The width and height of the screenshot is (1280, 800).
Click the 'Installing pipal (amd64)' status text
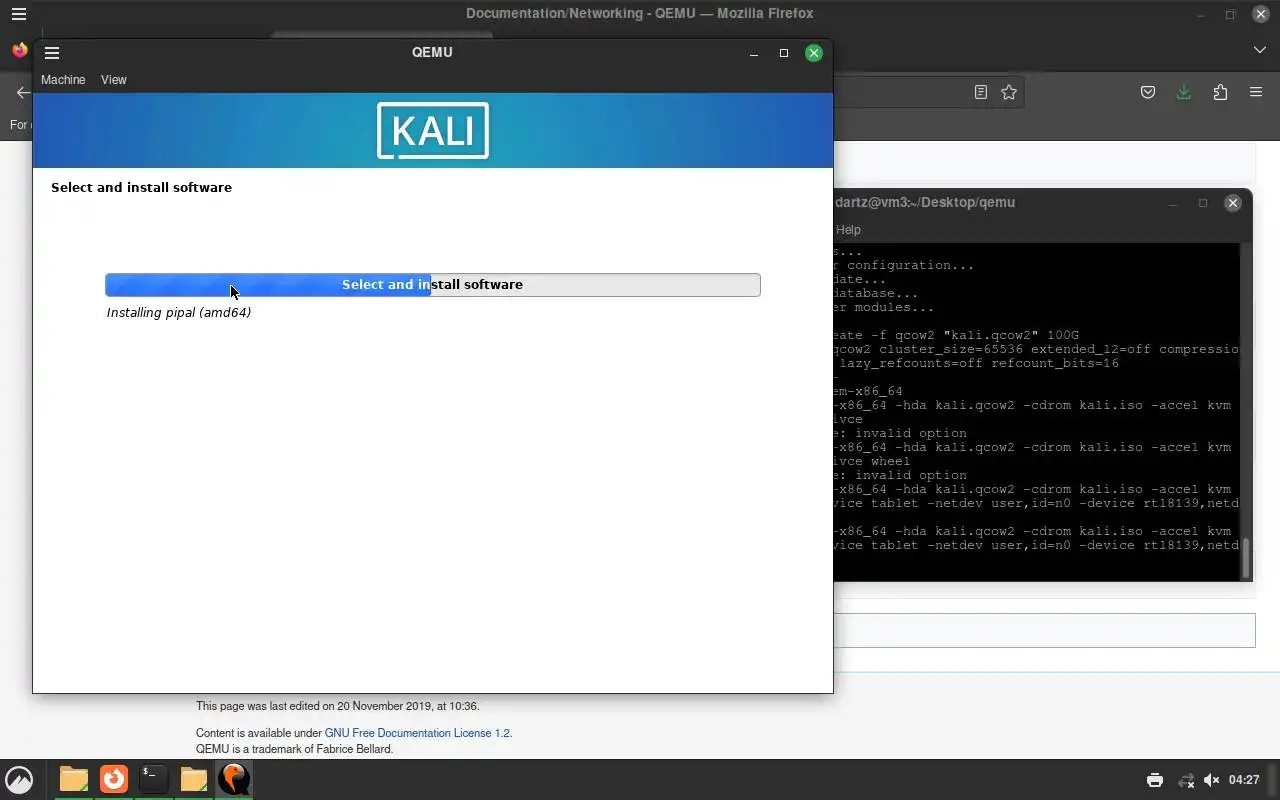179,313
